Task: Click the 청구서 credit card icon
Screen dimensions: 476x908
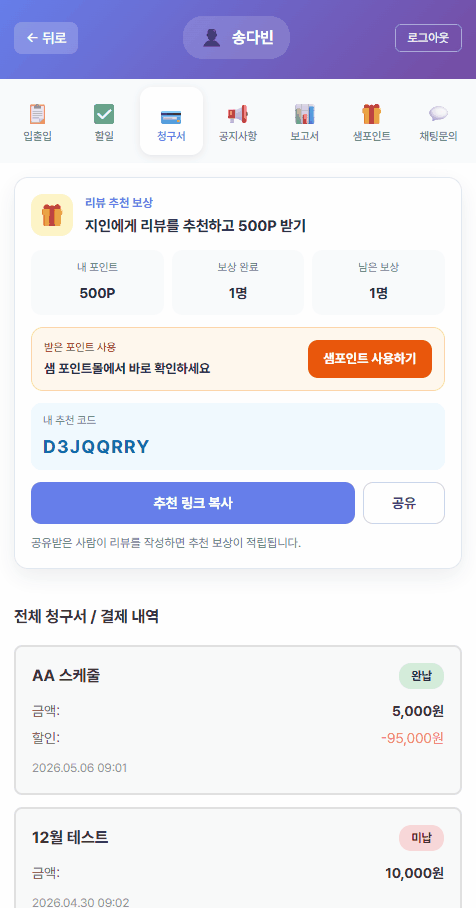Action: pos(171,116)
